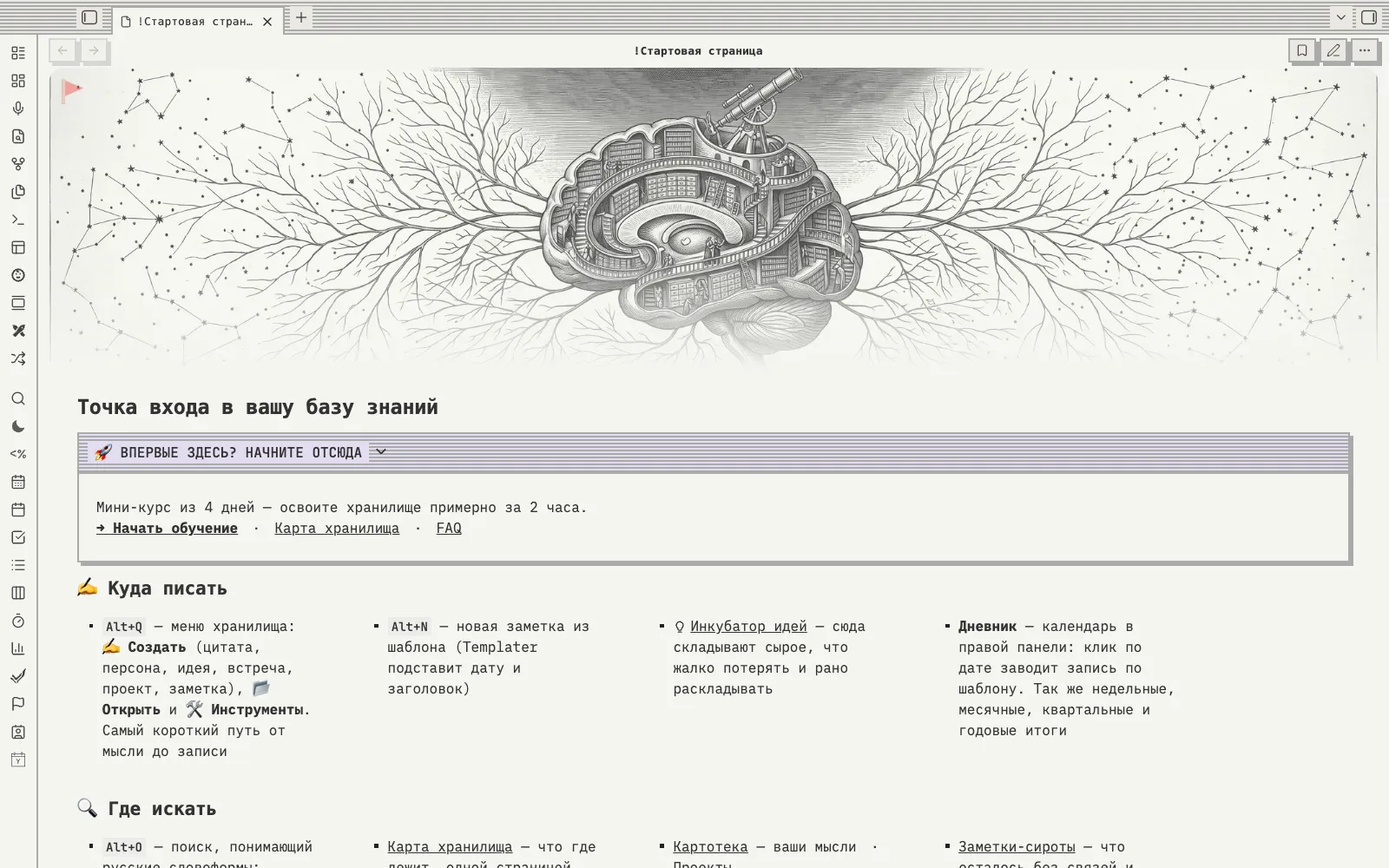
Task: Click the crossed pencil and ruler icon
Action: pos(18,331)
